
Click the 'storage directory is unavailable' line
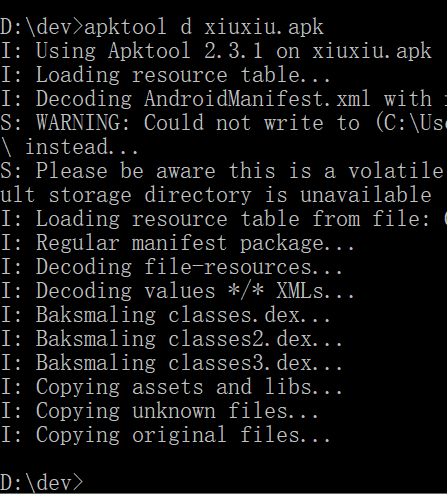(x=216, y=195)
